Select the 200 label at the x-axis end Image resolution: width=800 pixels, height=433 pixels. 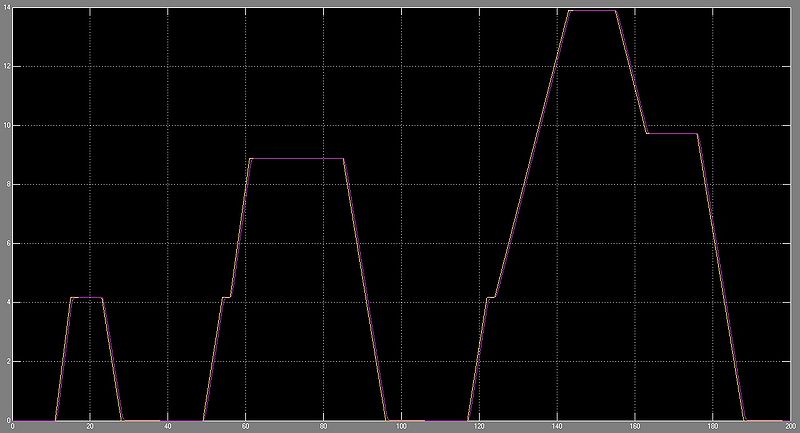coord(790,426)
